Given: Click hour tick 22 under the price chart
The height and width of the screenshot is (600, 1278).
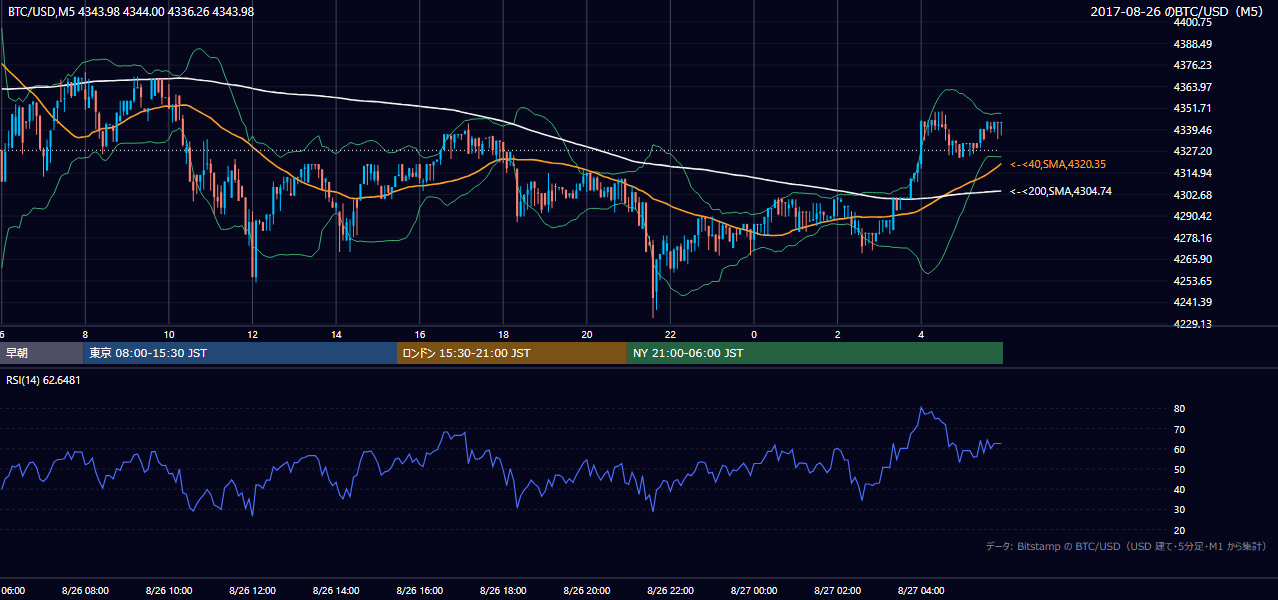Looking at the screenshot, I should click(x=671, y=335).
